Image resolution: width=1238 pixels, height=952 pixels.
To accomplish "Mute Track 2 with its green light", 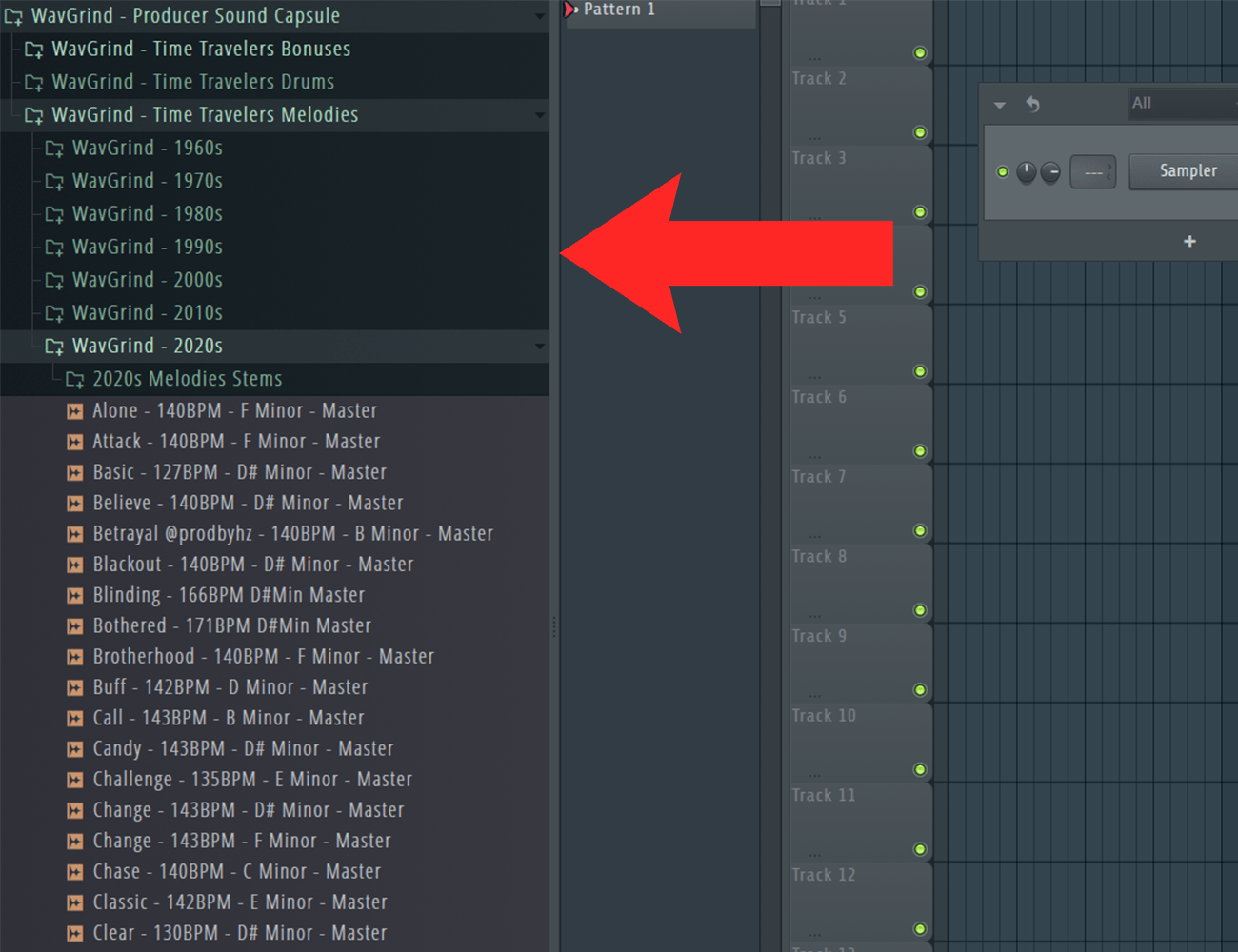I will click(x=920, y=132).
